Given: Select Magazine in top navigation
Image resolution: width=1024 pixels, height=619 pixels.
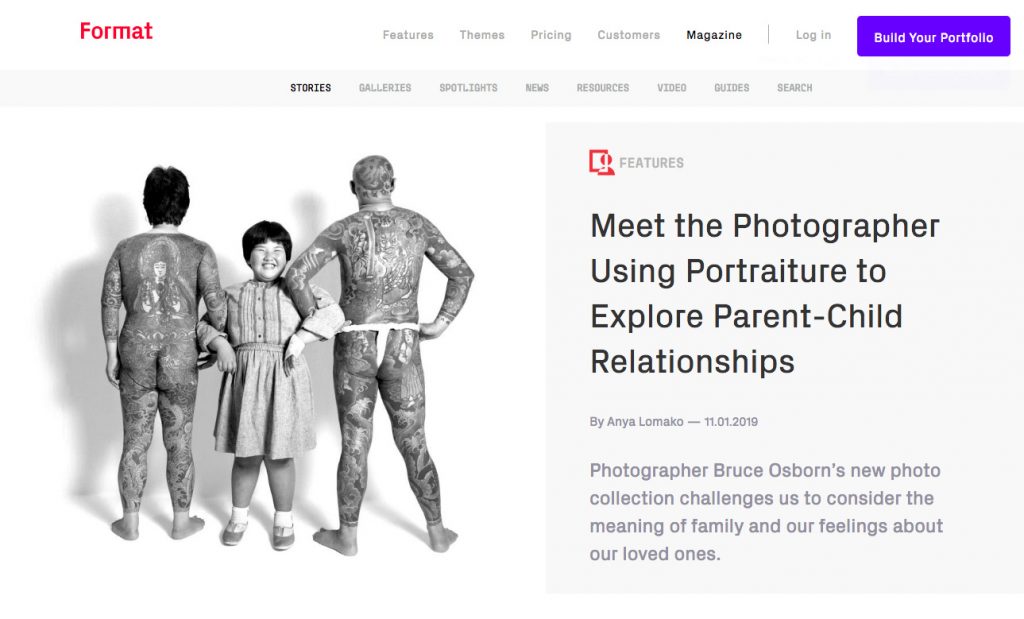Looking at the screenshot, I should (714, 35).
